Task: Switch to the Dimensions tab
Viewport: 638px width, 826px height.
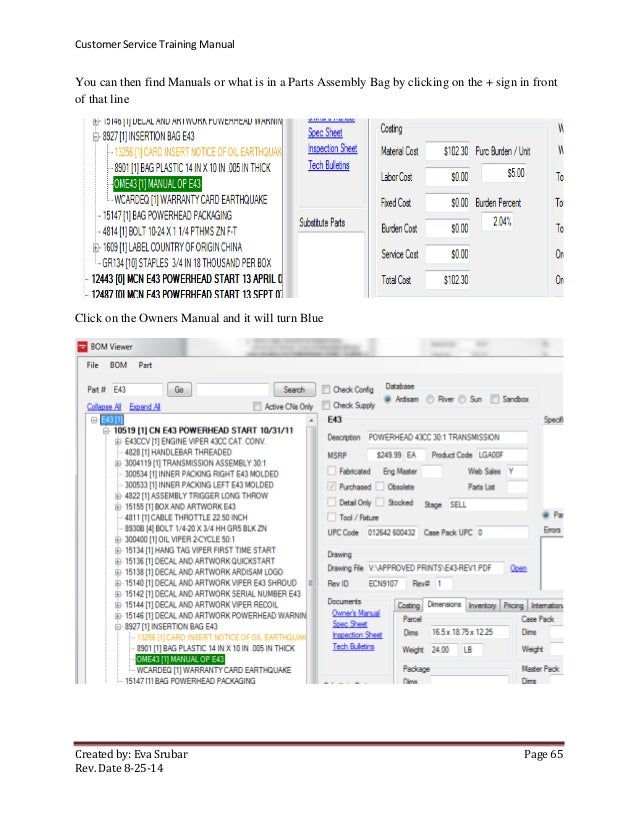Action: click(444, 605)
